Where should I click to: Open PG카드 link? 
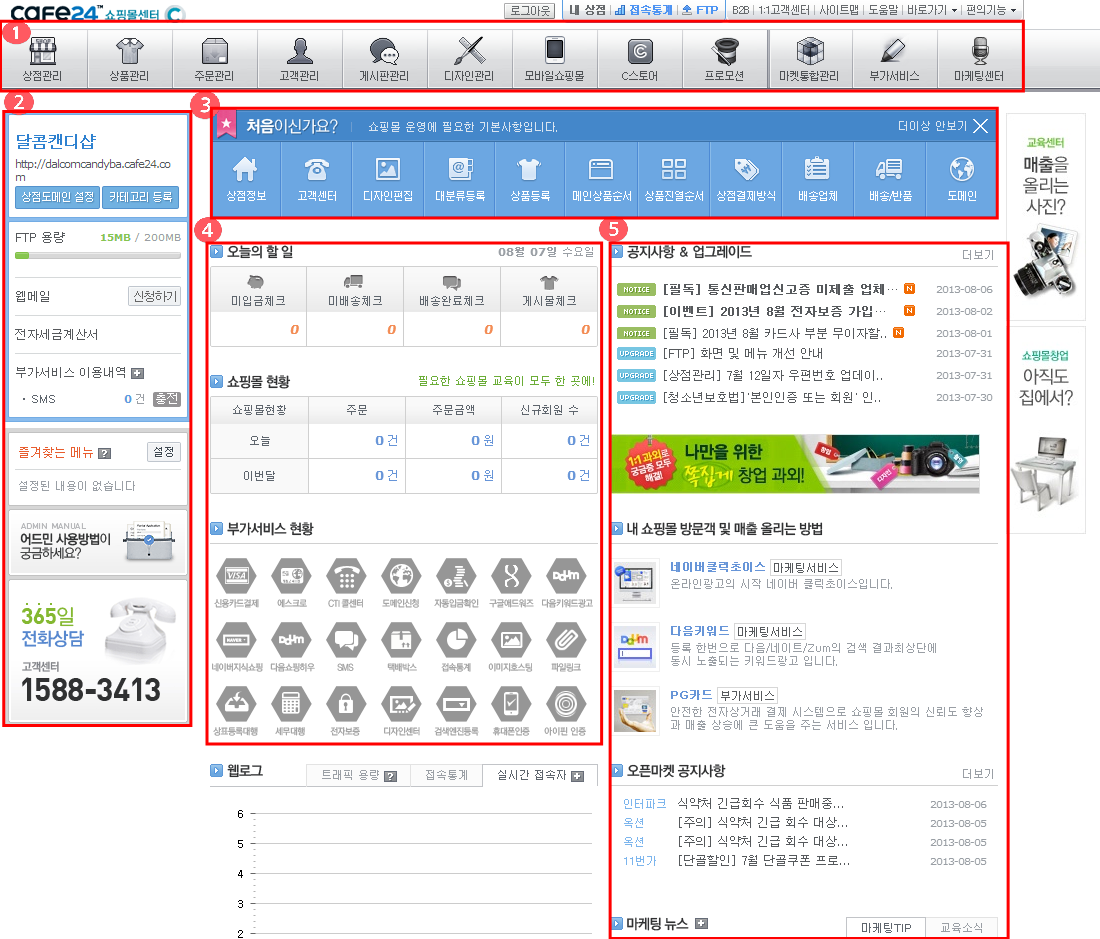pyautogui.click(x=691, y=694)
